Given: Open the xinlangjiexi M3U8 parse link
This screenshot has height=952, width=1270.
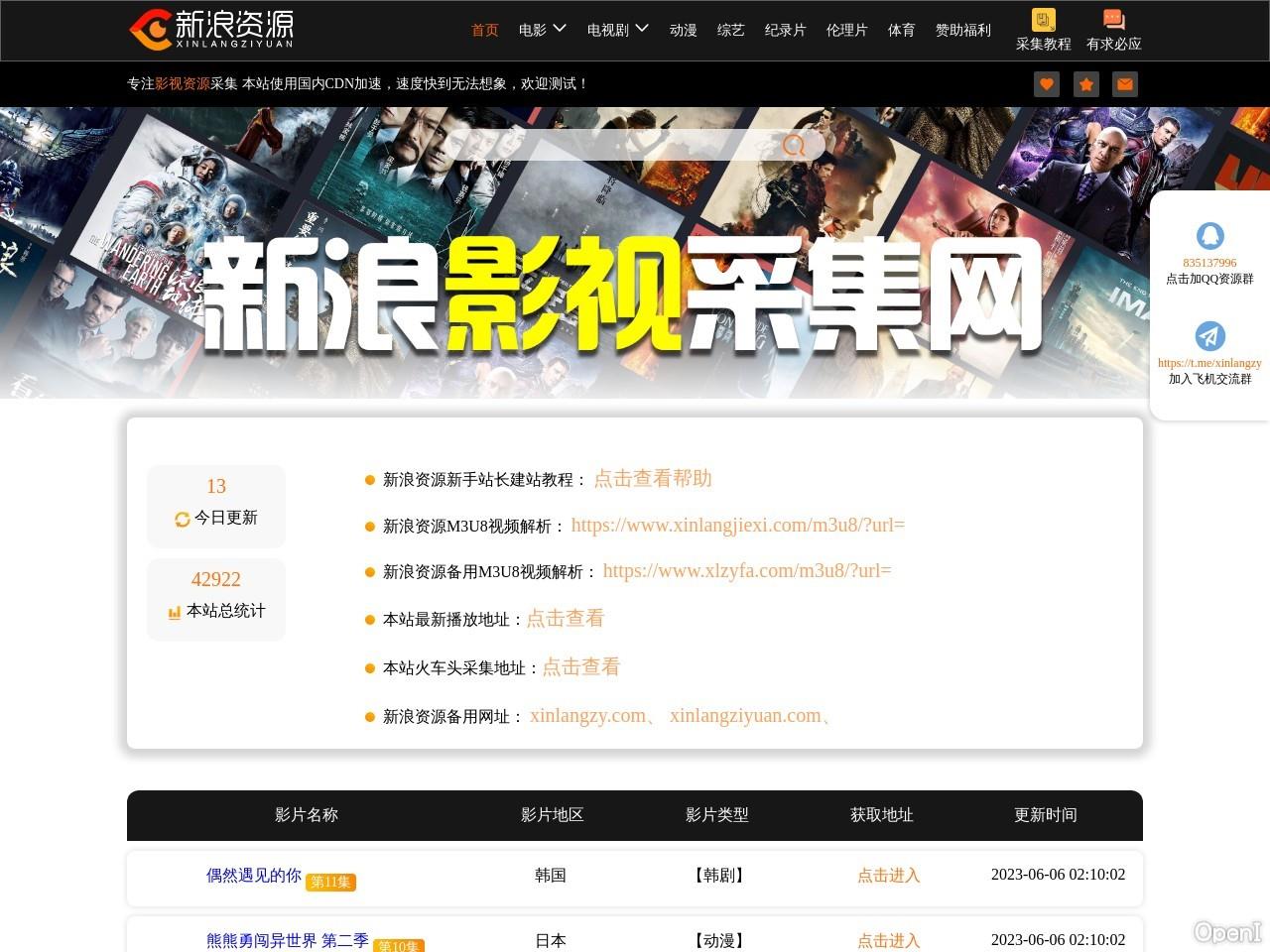Looking at the screenshot, I should (x=737, y=525).
